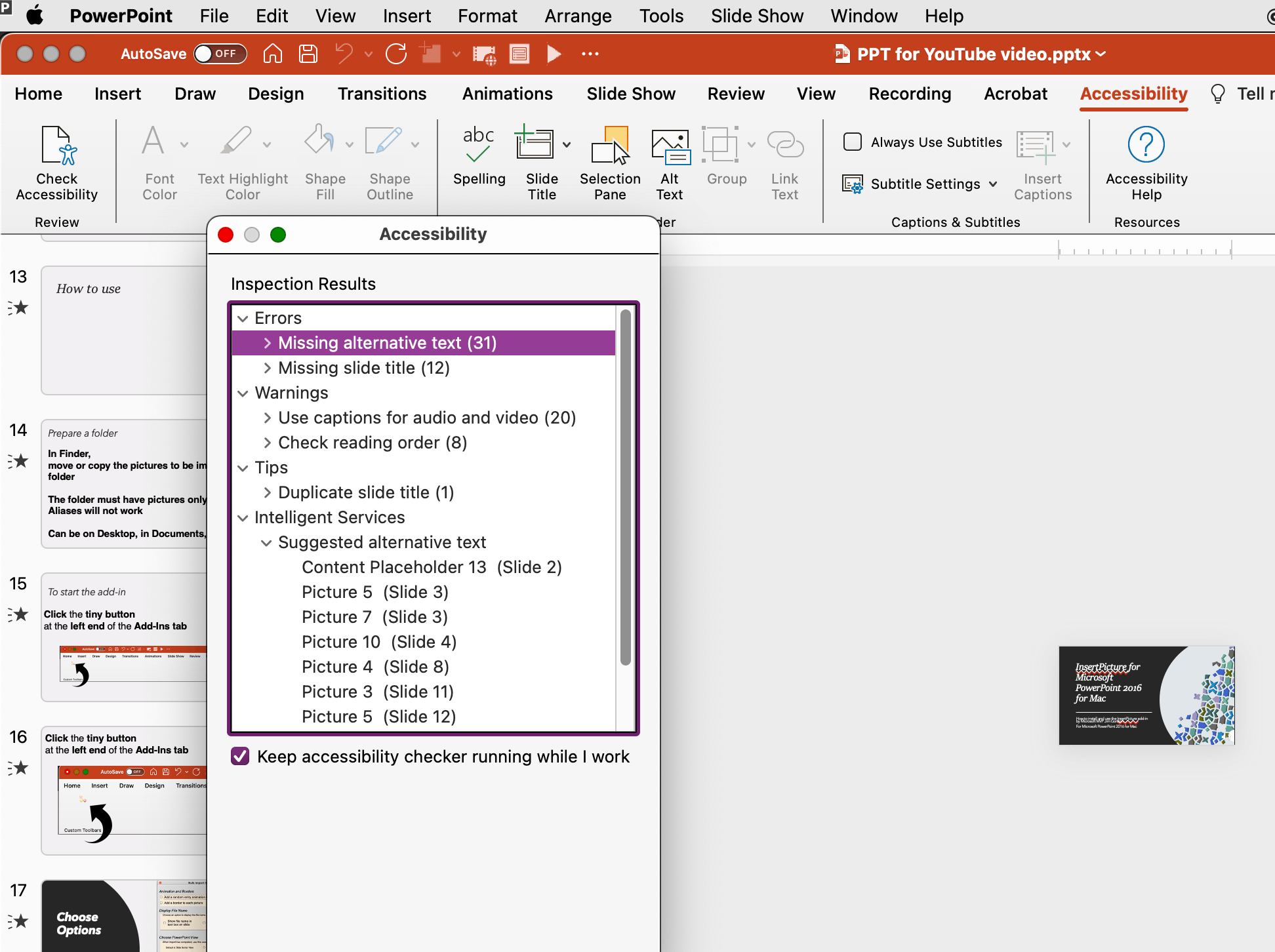
Task: Expand Use captions for audio and video
Action: click(x=267, y=418)
